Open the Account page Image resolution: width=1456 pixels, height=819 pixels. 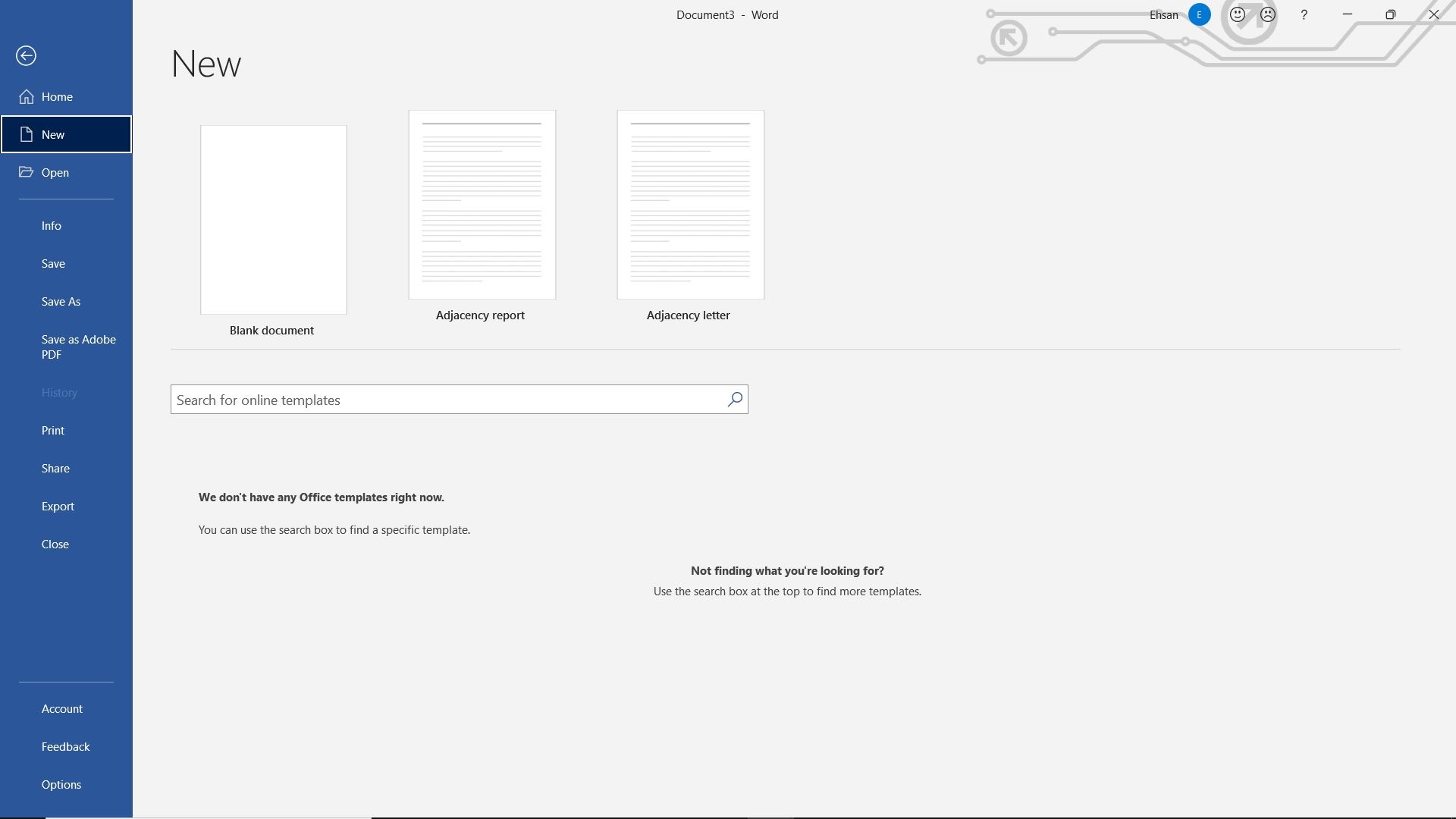pyautogui.click(x=62, y=709)
